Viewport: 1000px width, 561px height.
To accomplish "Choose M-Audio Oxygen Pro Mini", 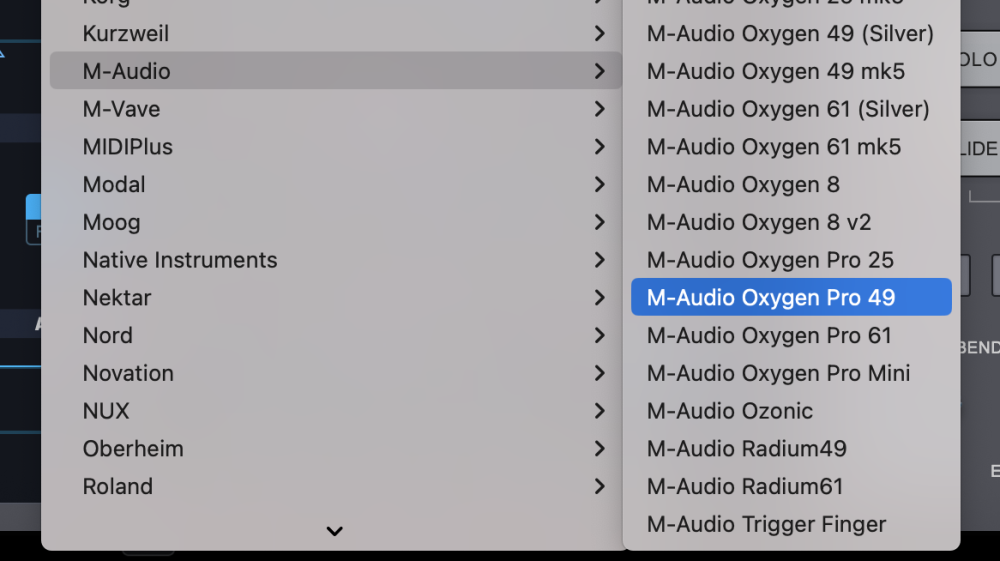I will (x=778, y=373).
